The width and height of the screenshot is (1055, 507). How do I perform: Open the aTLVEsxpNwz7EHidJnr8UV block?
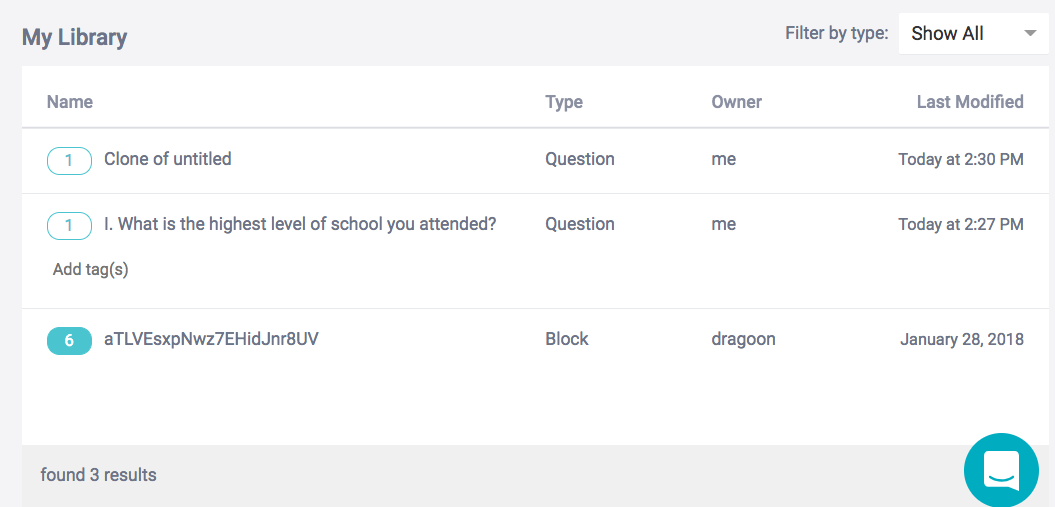pos(211,340)
